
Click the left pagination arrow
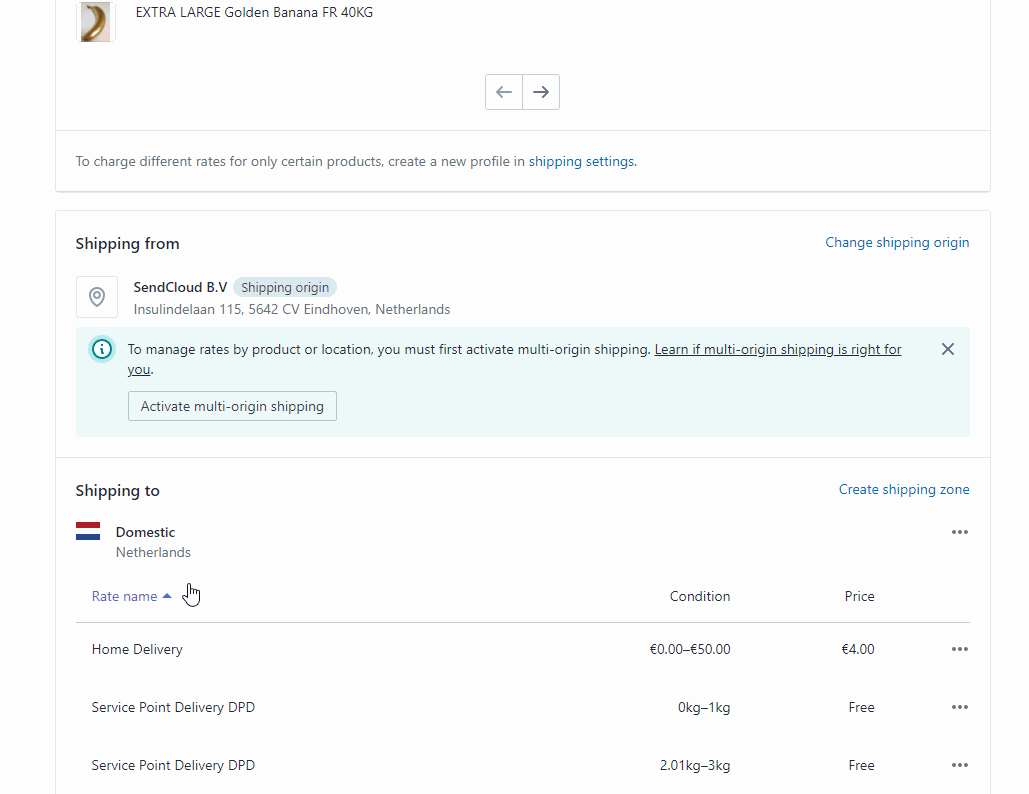[x=504, y=91]
